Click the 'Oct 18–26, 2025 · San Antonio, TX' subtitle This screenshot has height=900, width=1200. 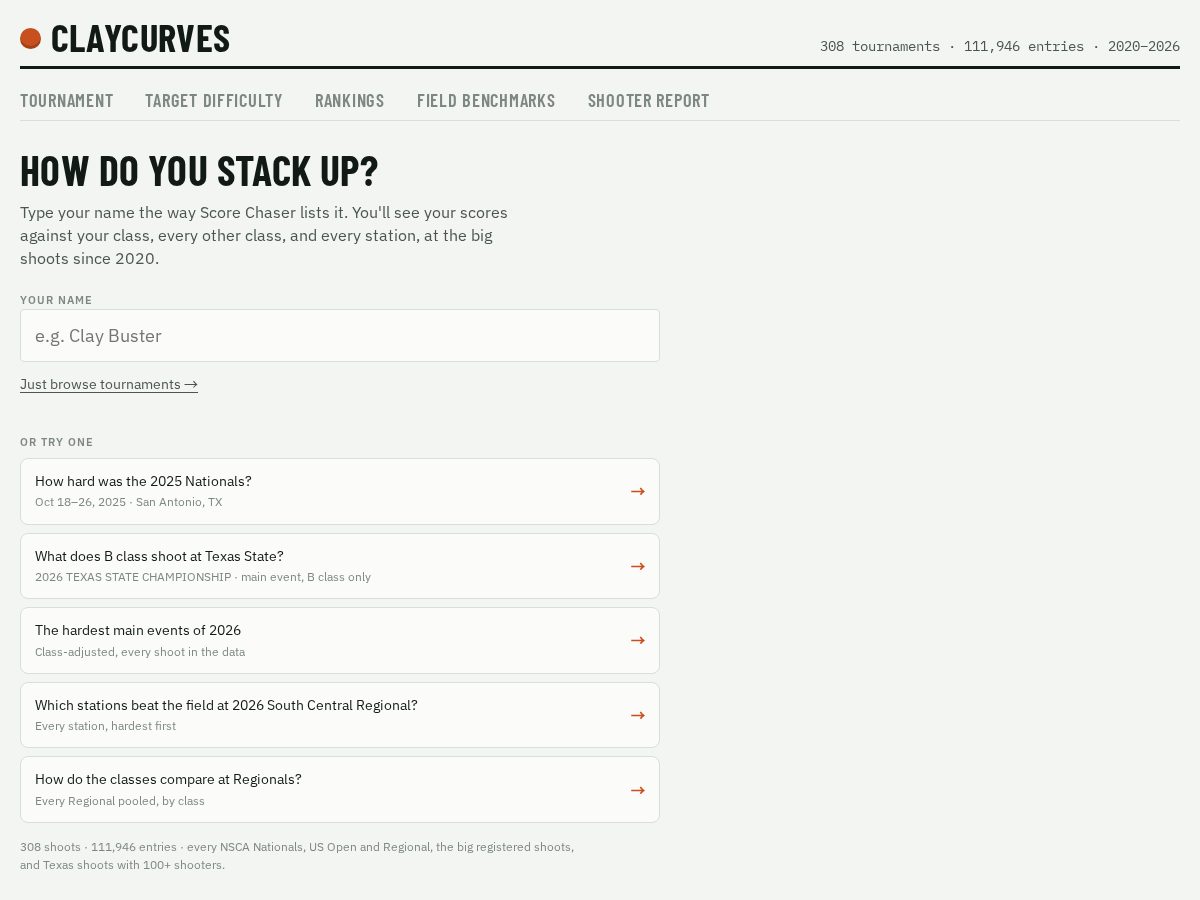pos(129,502)
